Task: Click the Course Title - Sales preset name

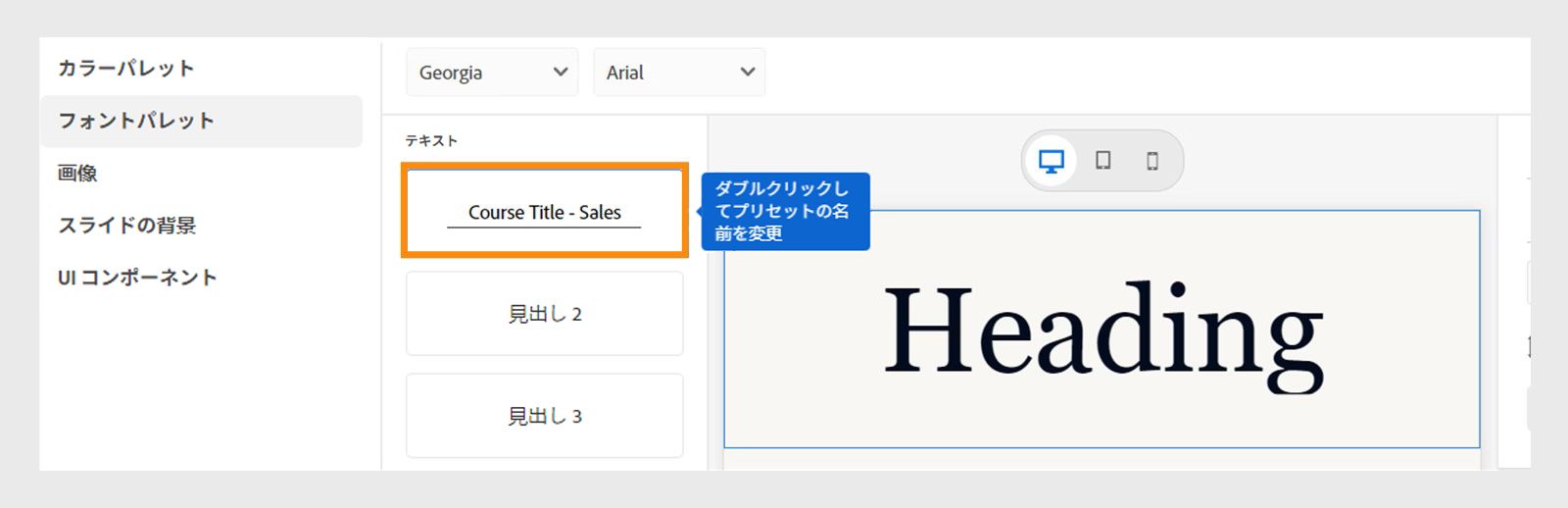Action: (544, 213)
